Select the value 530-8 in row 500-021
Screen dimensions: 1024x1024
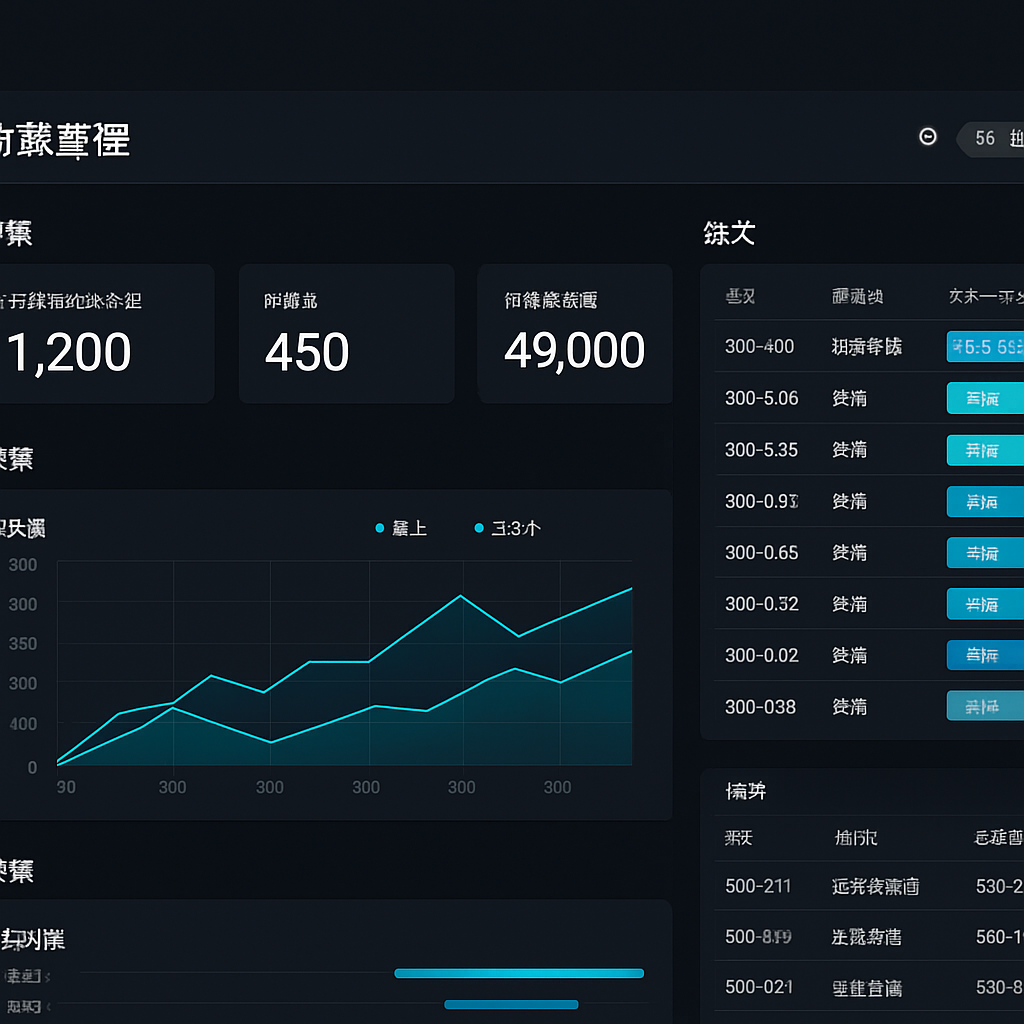[999, 987]
